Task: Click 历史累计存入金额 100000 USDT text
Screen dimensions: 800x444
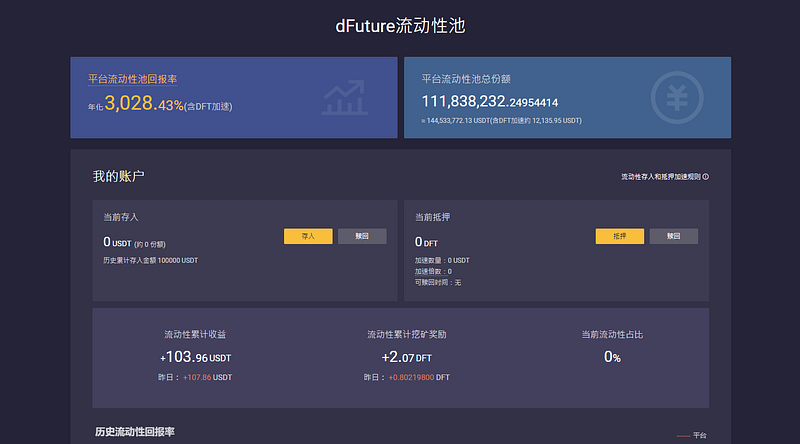Action: tap(151, 260)
